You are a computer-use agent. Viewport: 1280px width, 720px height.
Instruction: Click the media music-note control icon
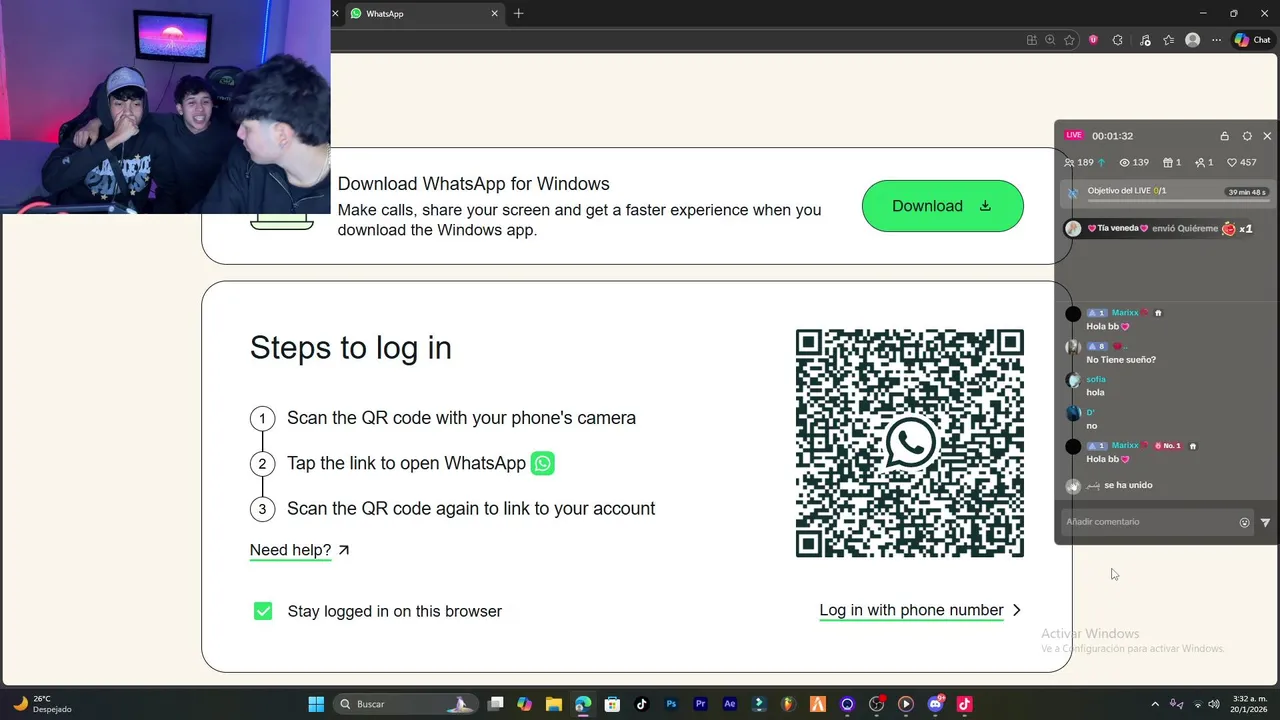pos(1143,40)
